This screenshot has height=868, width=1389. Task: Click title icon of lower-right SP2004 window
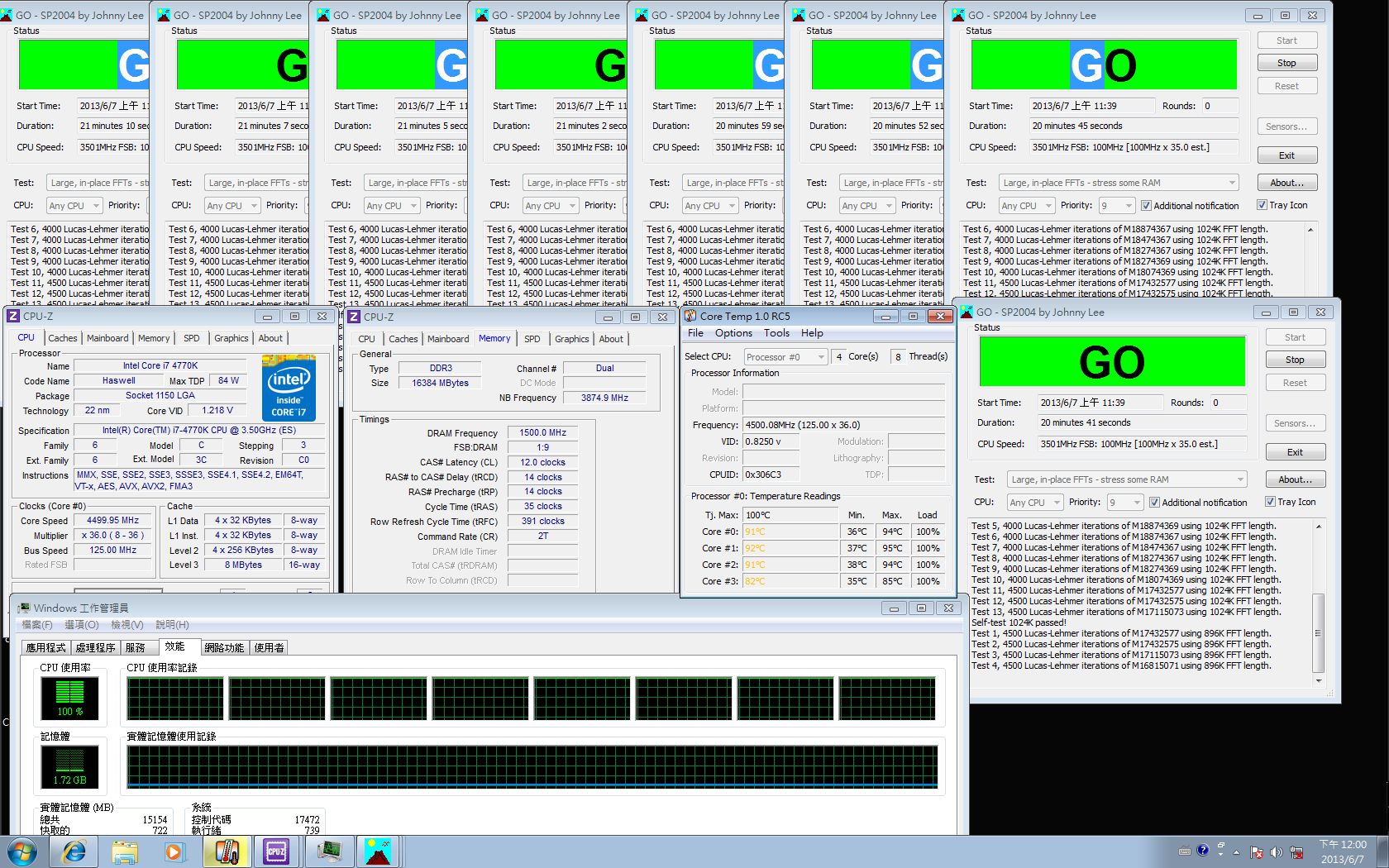967,312
